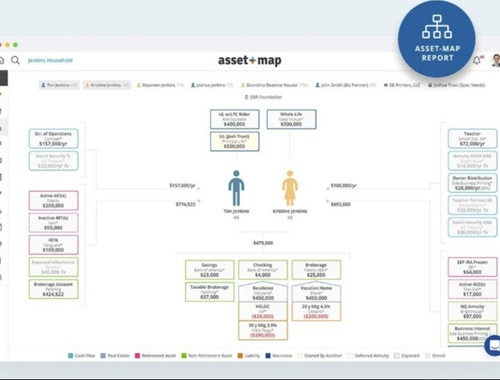
Task: Click the Expected legend box
Action: 397,356
